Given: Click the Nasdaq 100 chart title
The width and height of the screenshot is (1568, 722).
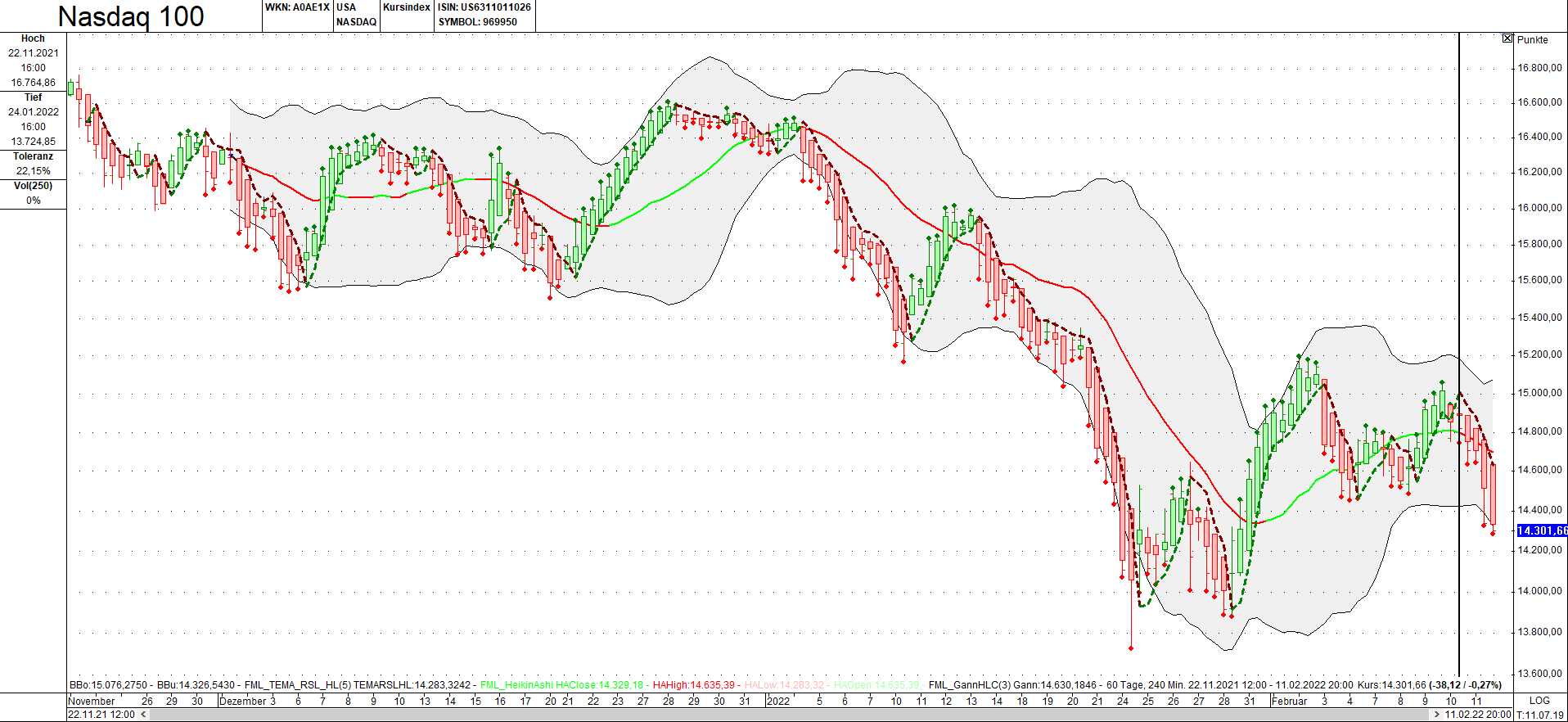Looking at the screenshot, I should click(131, 16).
